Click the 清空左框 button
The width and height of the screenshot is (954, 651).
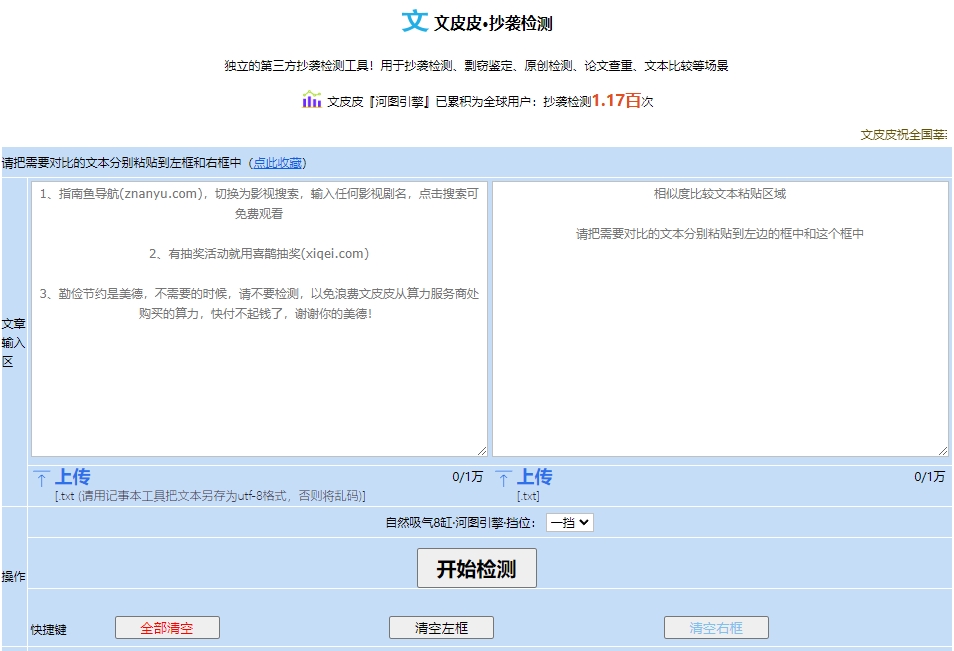click(x=441, y=628)
